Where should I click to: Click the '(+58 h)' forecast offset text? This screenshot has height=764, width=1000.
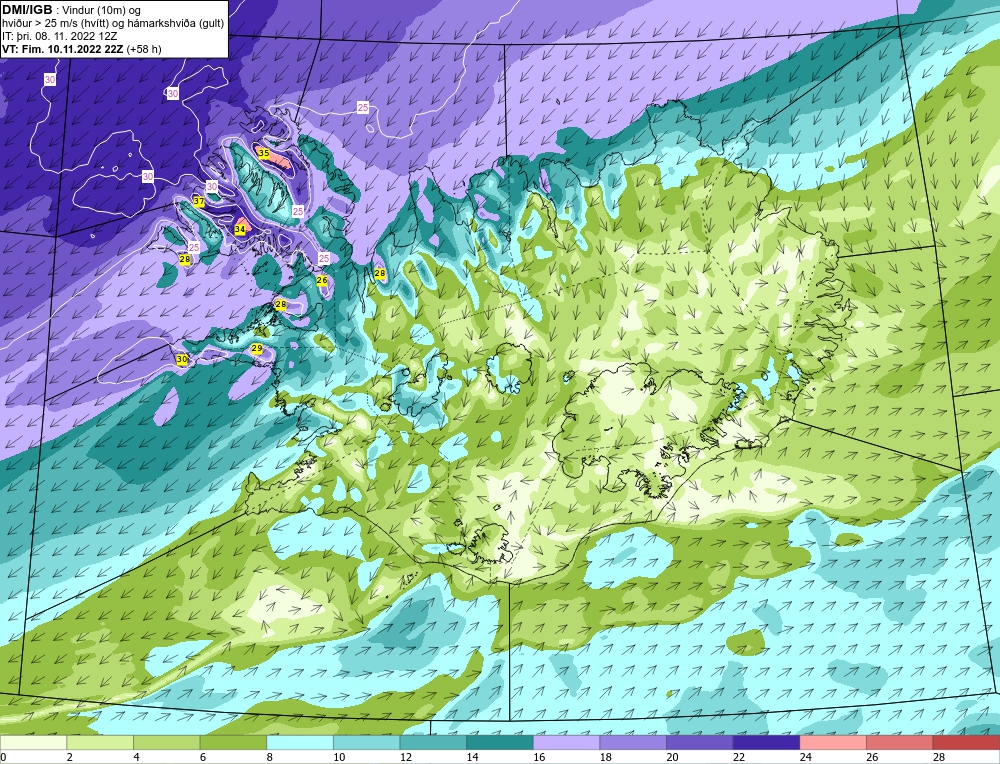click(x=144, y=49)
